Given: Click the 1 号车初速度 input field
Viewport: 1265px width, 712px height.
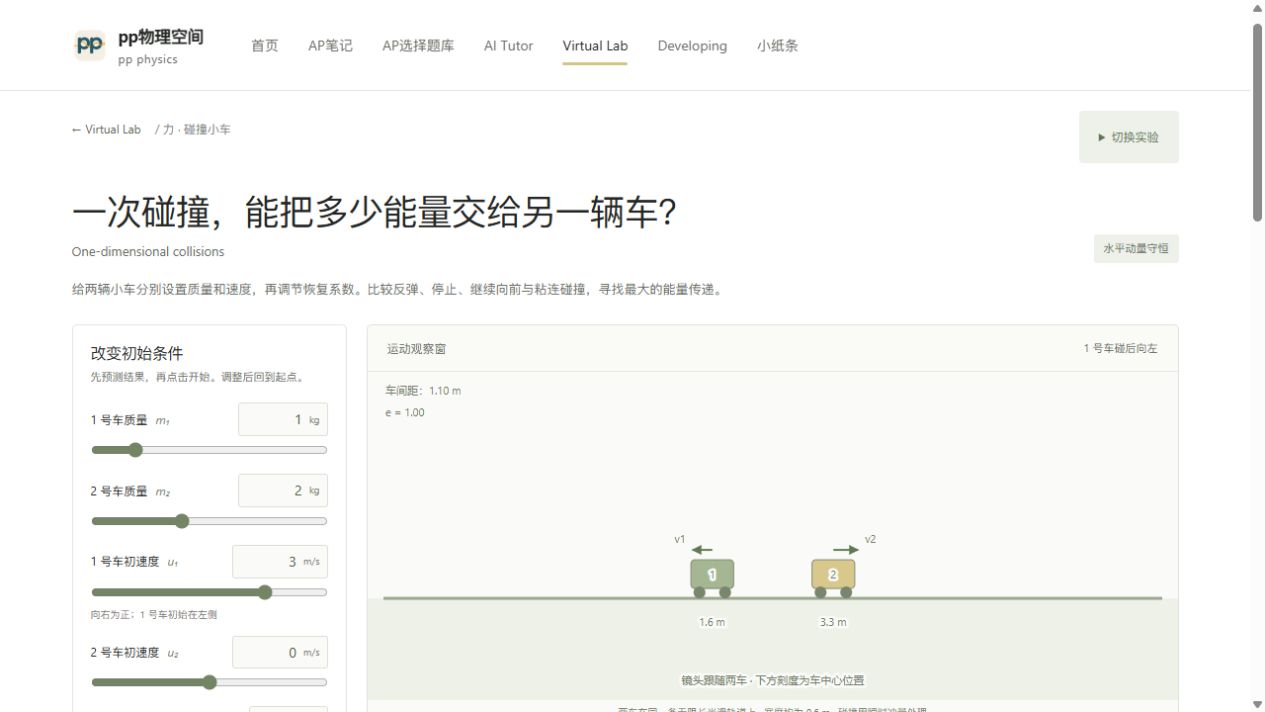Looking at the screenshot, I should 280,562.
